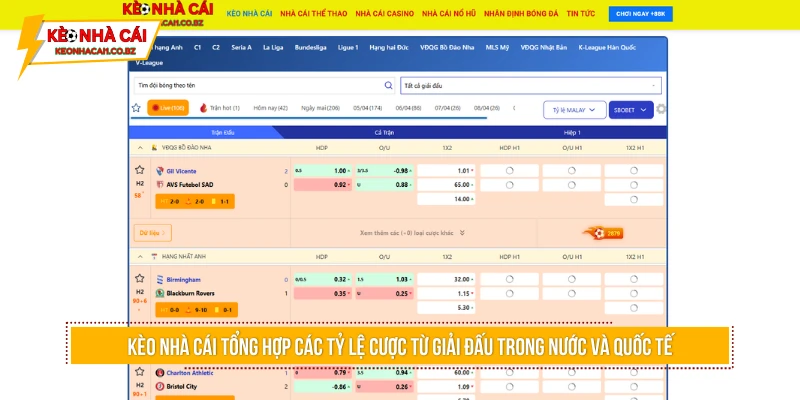Select the Hôm nay (42) tab

270,108
